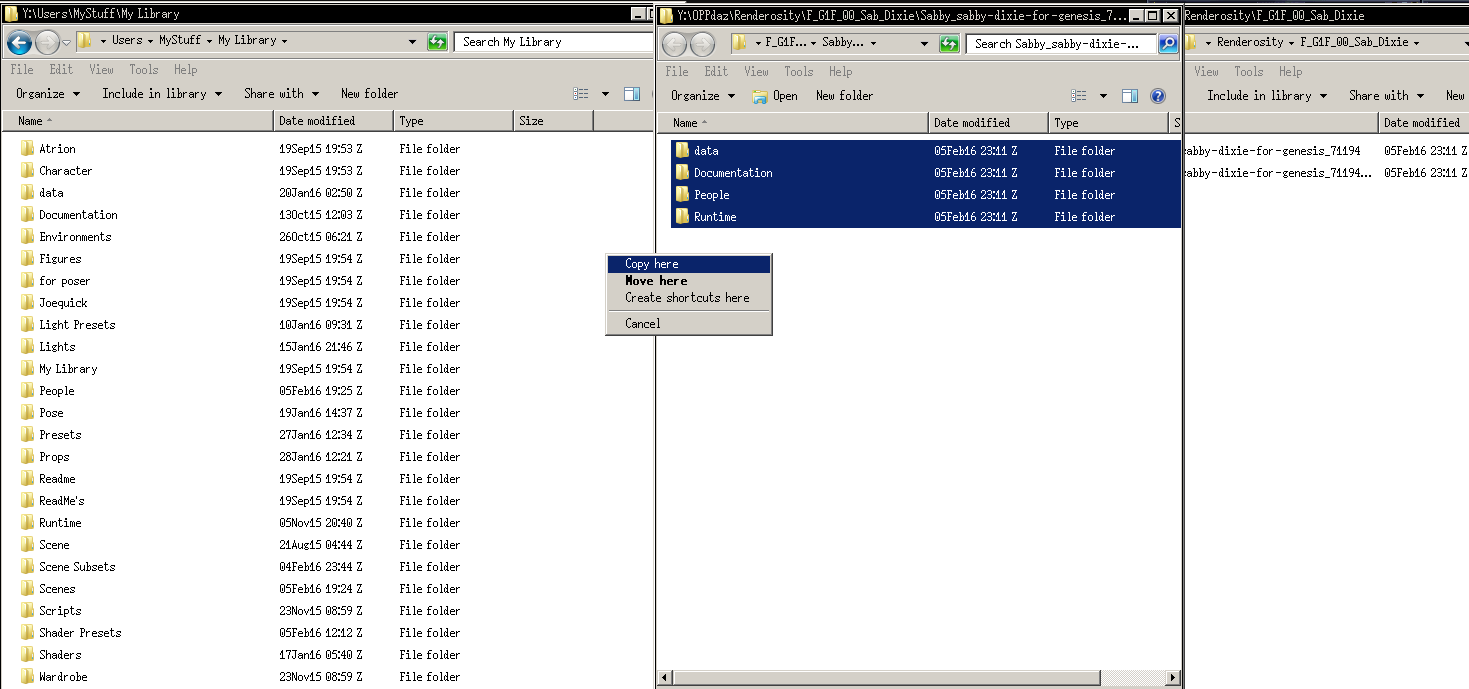Image resolution: width=1469 pixels, height=689 pixels.
Task: Click the Forward arrow in Sabby window
Action: (702, 44)
